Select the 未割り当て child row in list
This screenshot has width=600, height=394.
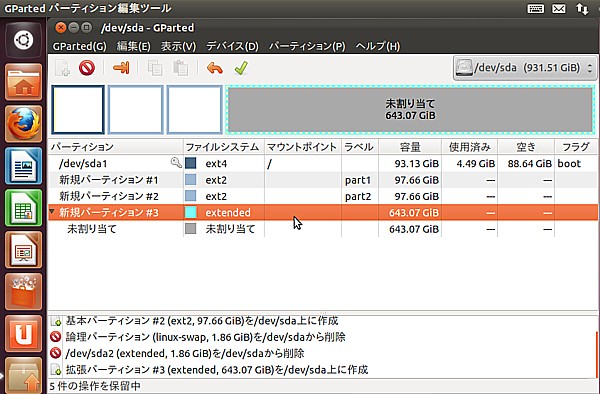click(323, 229)
